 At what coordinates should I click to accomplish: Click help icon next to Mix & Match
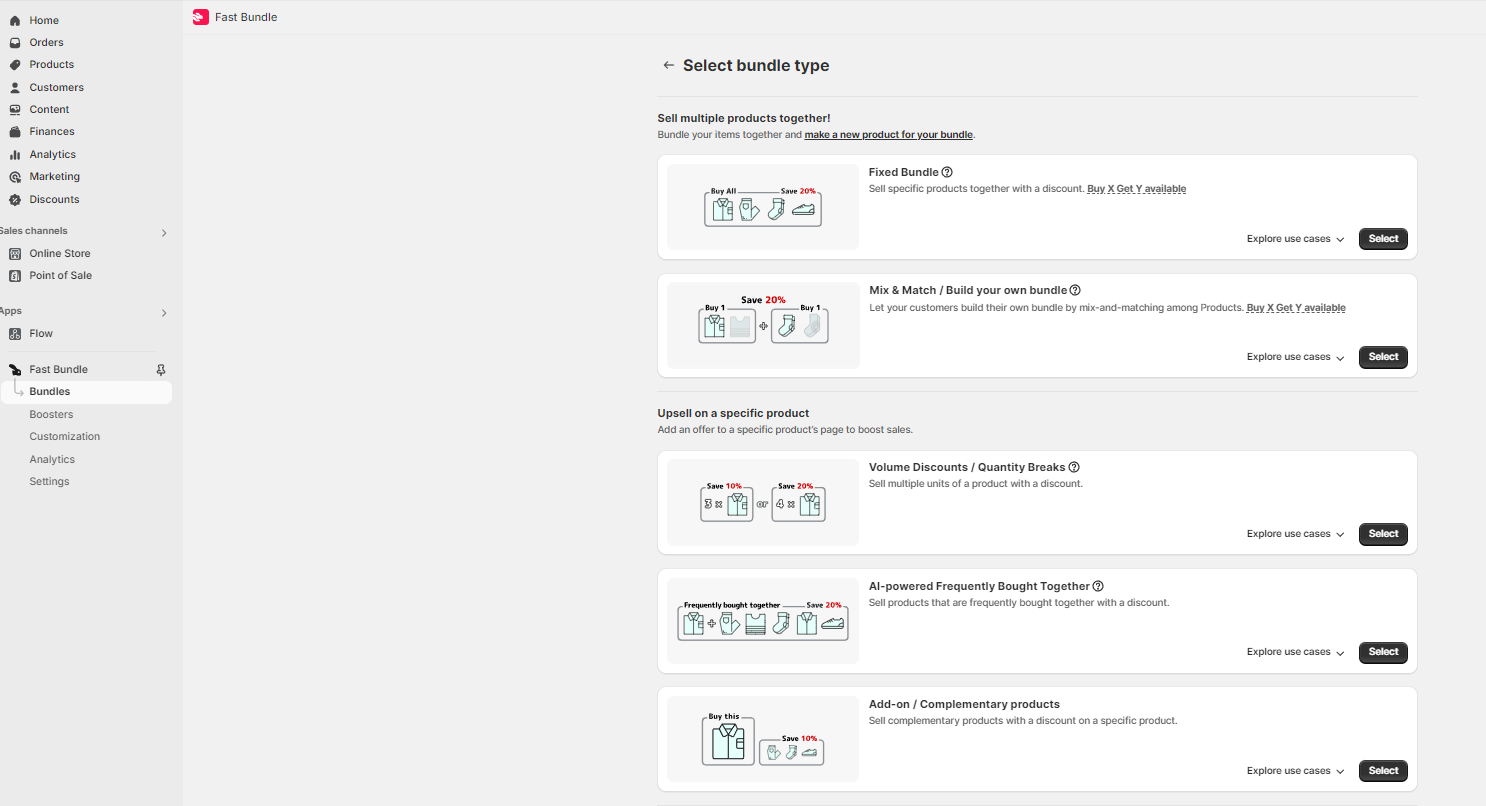pyautogui.click(x=1075, y=290)
